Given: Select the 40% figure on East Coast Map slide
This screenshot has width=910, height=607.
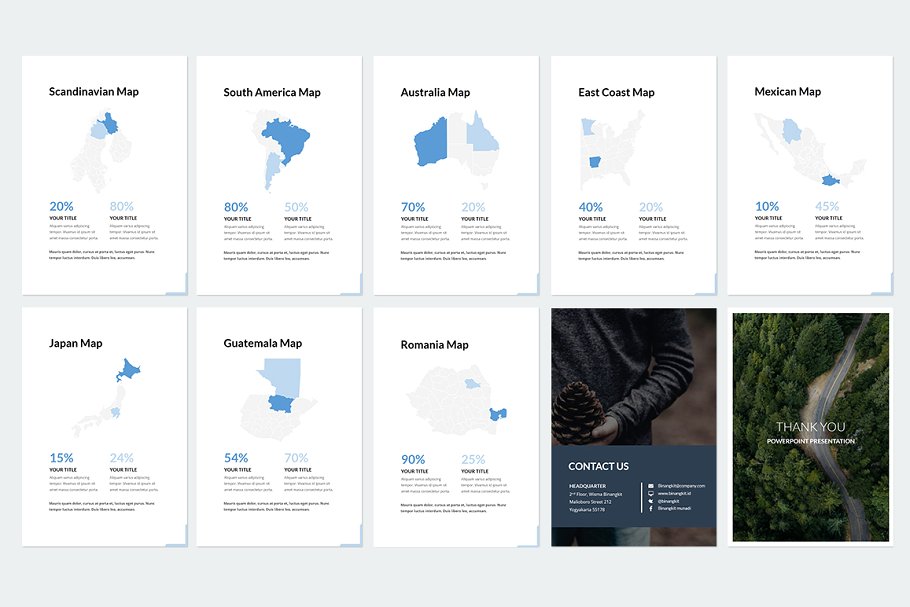Looking at the screenshot, I should pyautogui.click(x=590, y=208).
